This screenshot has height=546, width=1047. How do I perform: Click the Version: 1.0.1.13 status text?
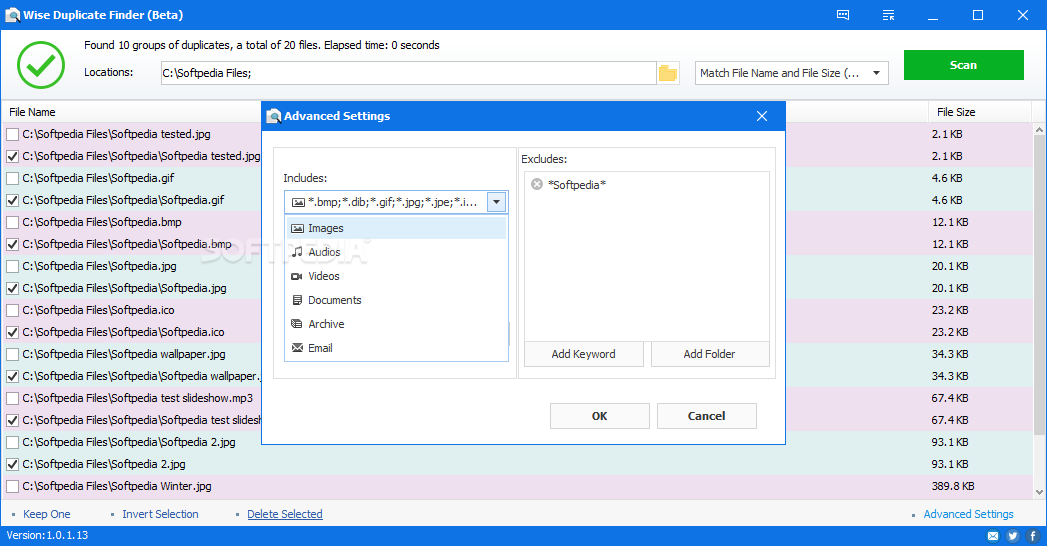[47, 535]
